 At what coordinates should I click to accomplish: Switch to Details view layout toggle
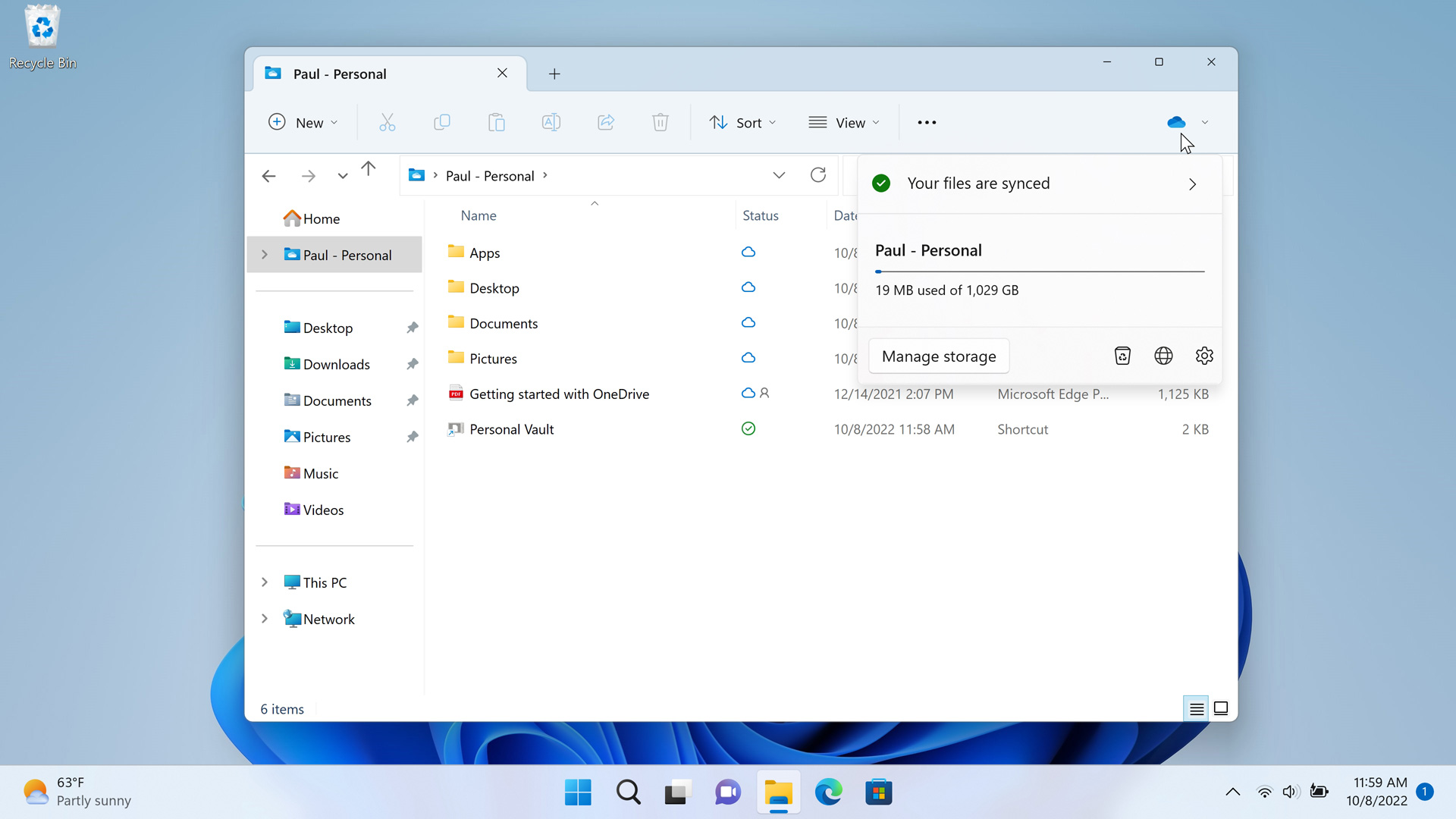[x=1196, y=709]
